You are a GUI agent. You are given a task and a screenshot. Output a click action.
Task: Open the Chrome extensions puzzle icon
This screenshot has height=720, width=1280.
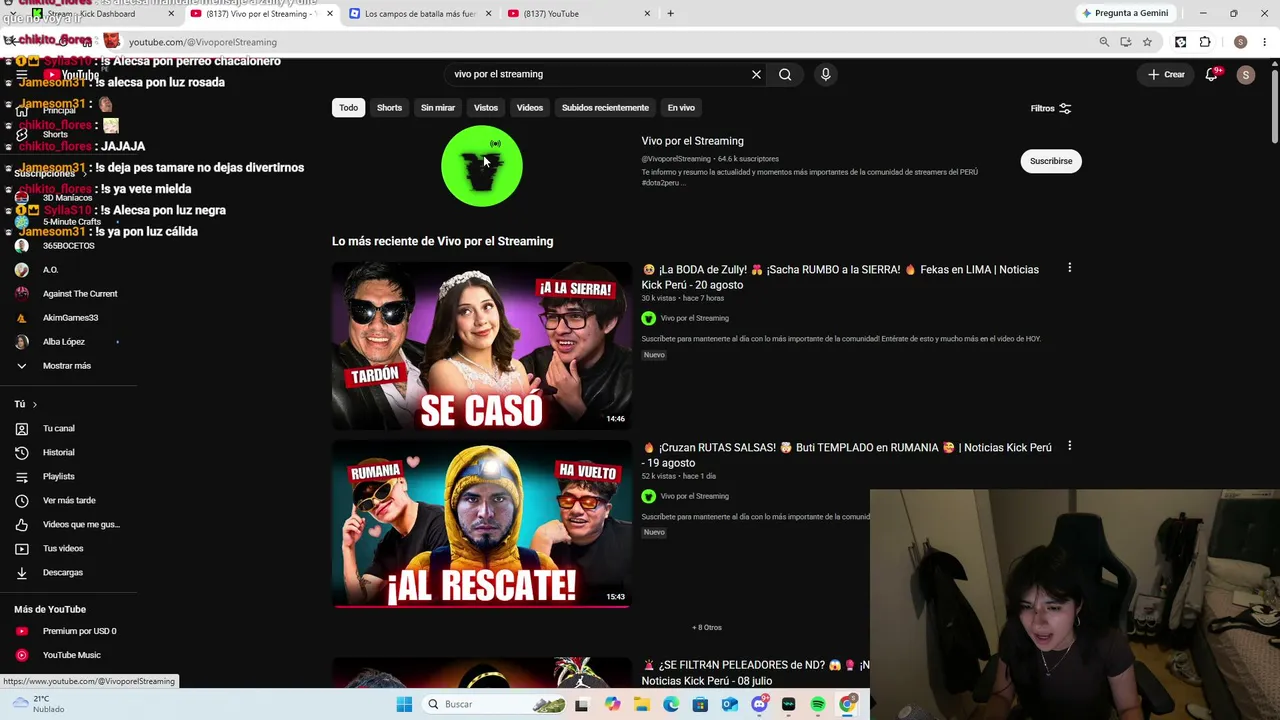pos(1205,42)
